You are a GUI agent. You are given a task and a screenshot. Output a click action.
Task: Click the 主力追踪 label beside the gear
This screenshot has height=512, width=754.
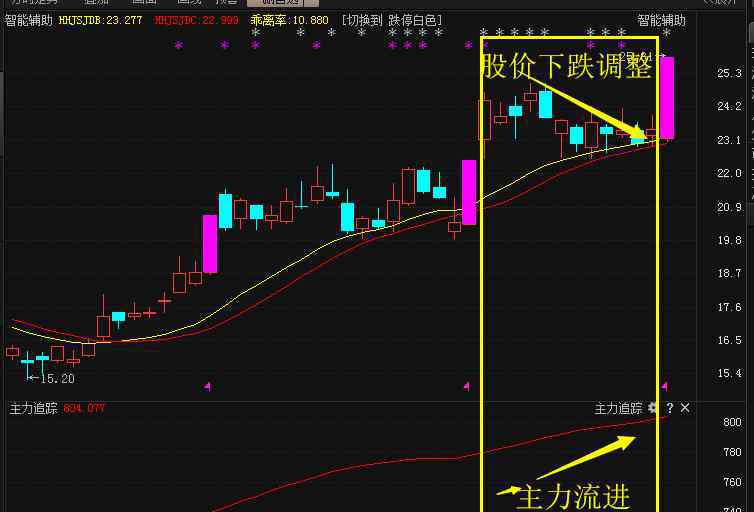[618, 409]
